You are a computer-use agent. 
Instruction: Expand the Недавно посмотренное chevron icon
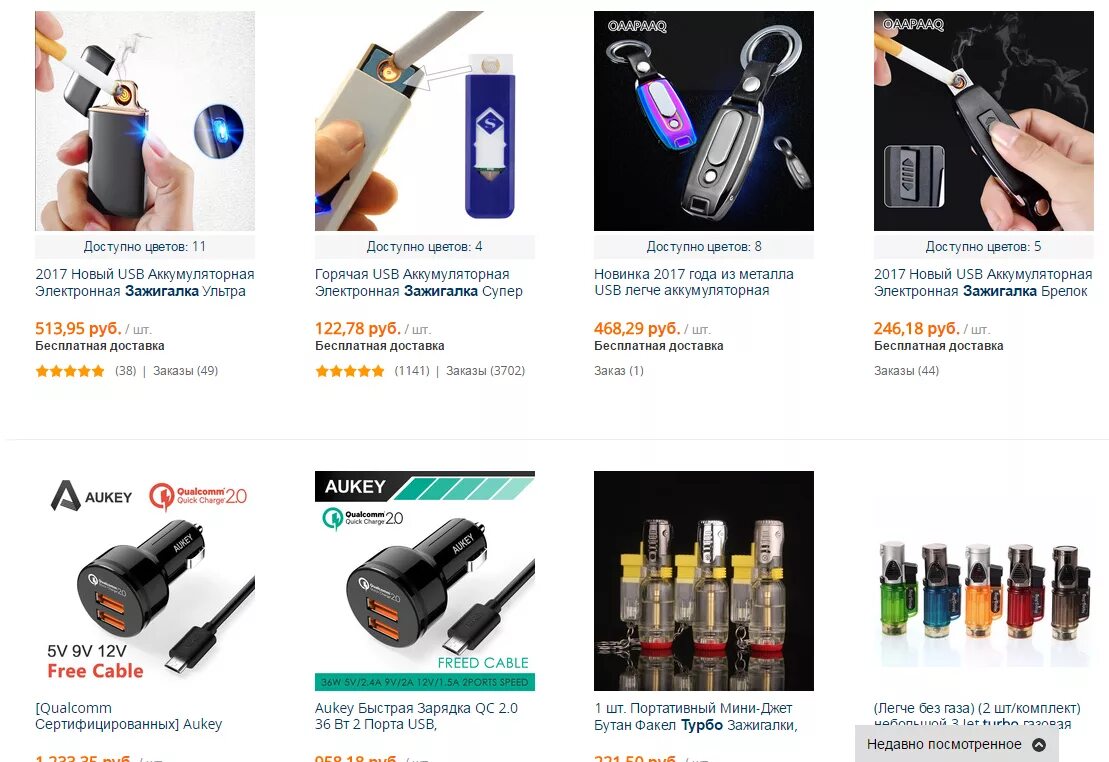pos(1038,744)
